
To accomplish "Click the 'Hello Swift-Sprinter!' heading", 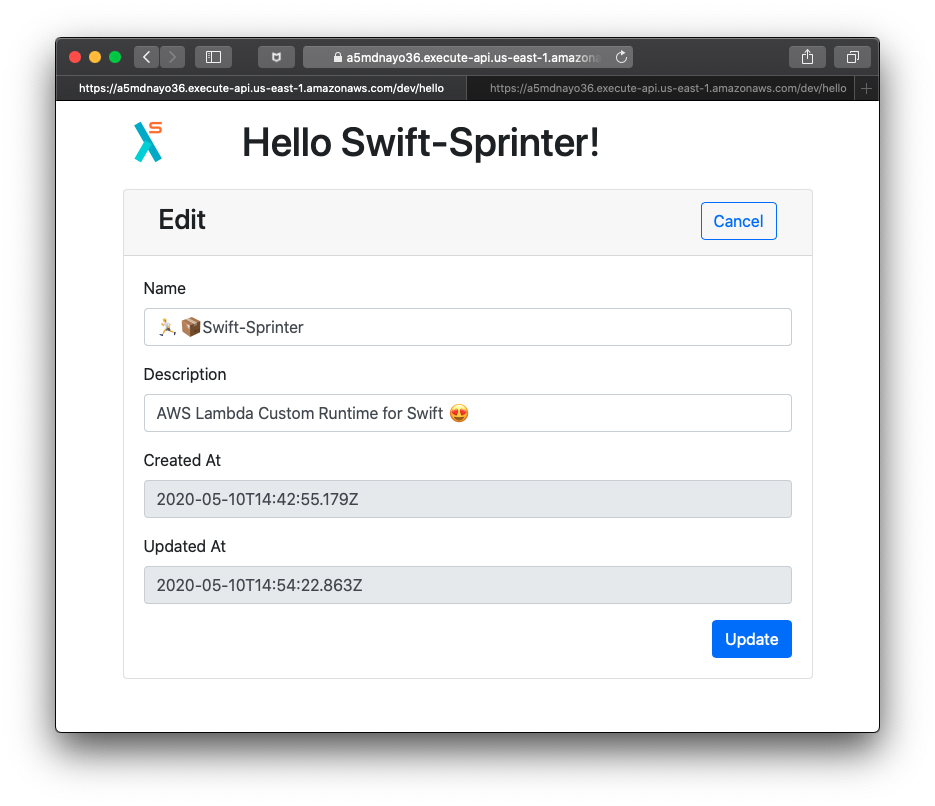I will [x=420, y=142].
